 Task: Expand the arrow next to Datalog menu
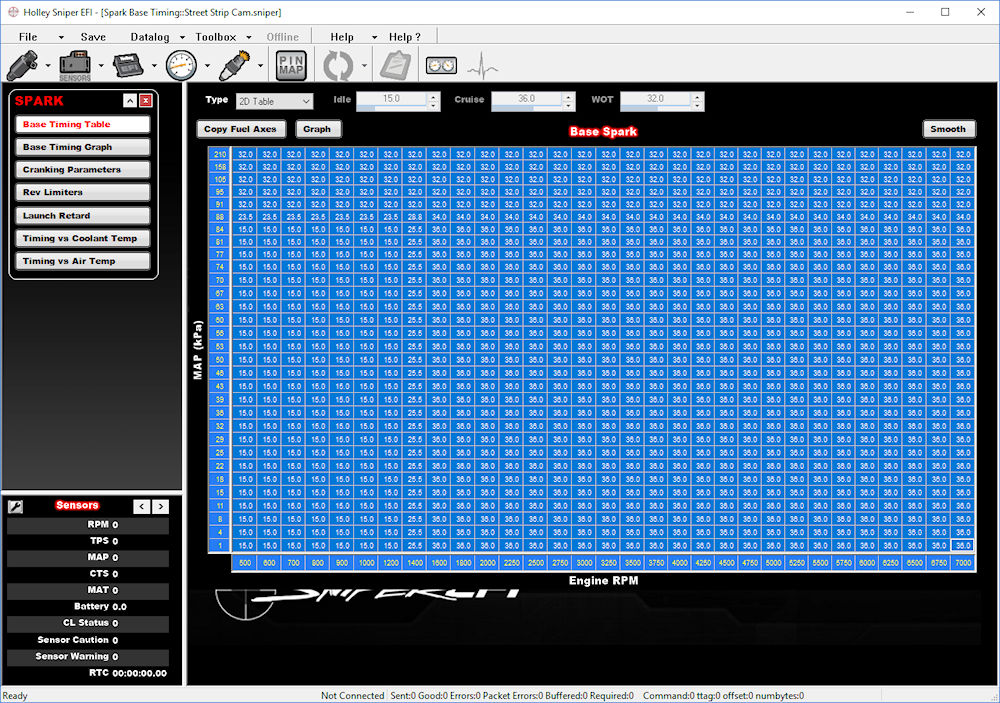point(182,38)
